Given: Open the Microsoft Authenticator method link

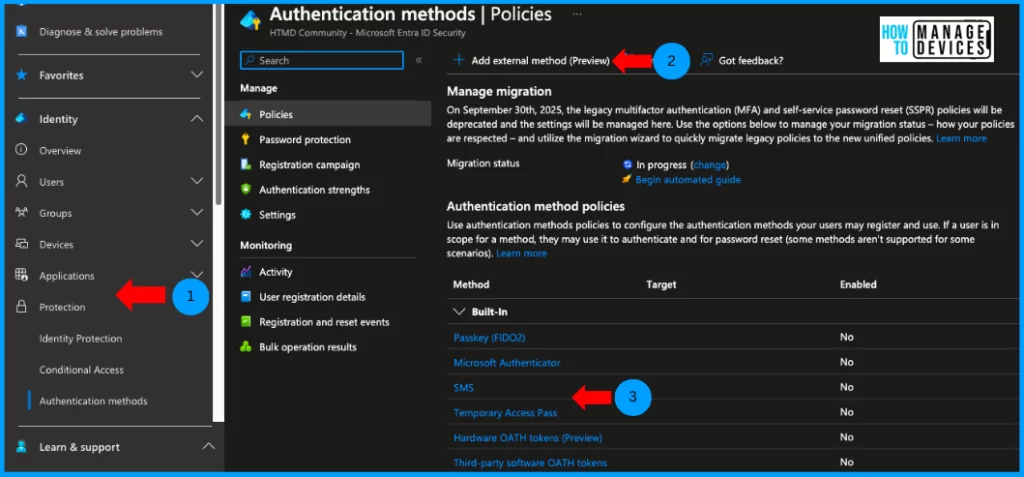Looking at the screenshot, I should 507,363.
